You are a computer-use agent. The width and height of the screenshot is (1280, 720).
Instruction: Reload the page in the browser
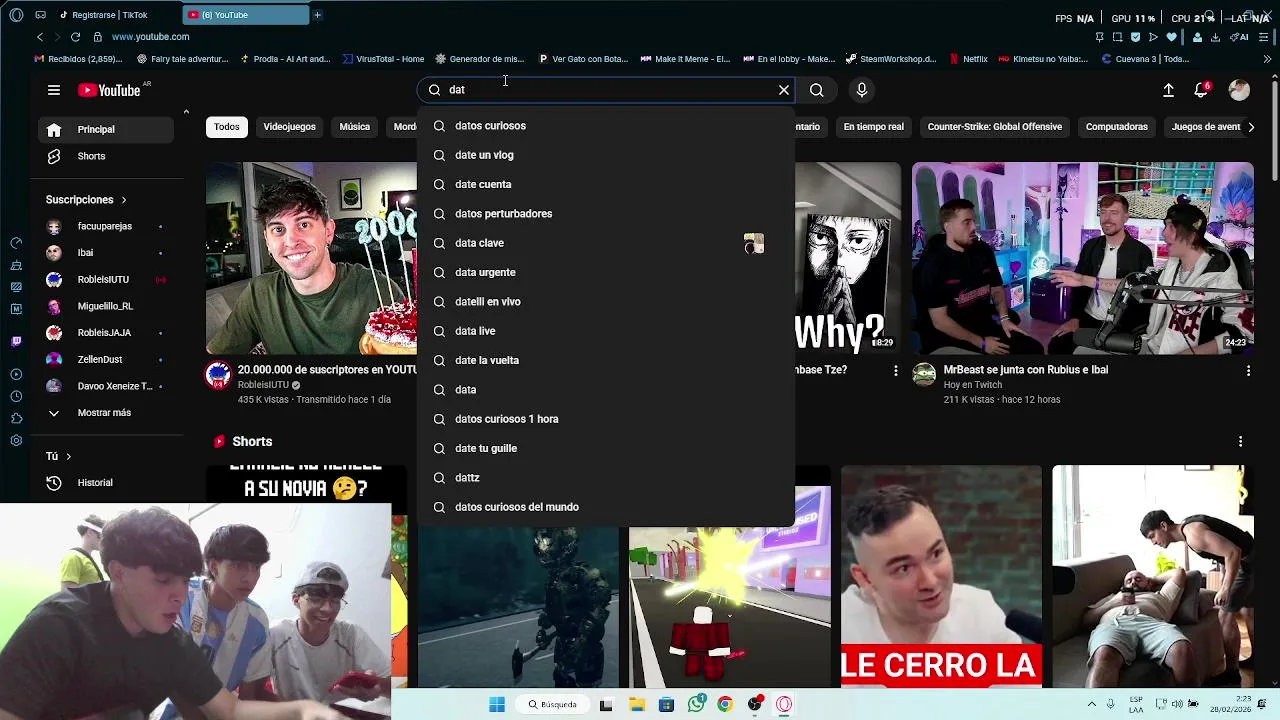pyautogui.click(x=75, y=37)
